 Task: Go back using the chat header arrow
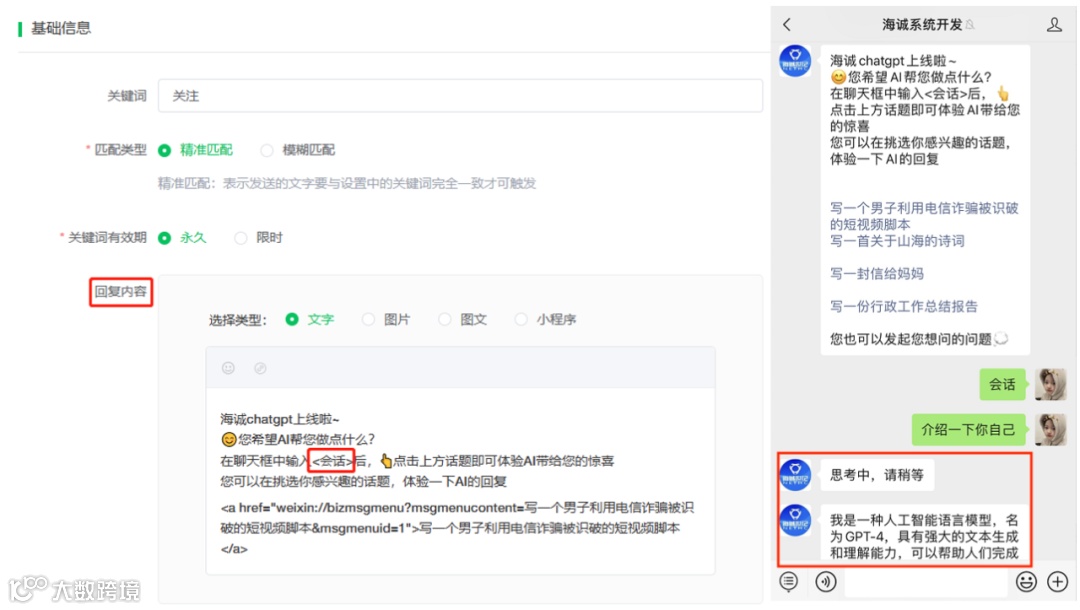pyautogui.click(x=787, y=25)
